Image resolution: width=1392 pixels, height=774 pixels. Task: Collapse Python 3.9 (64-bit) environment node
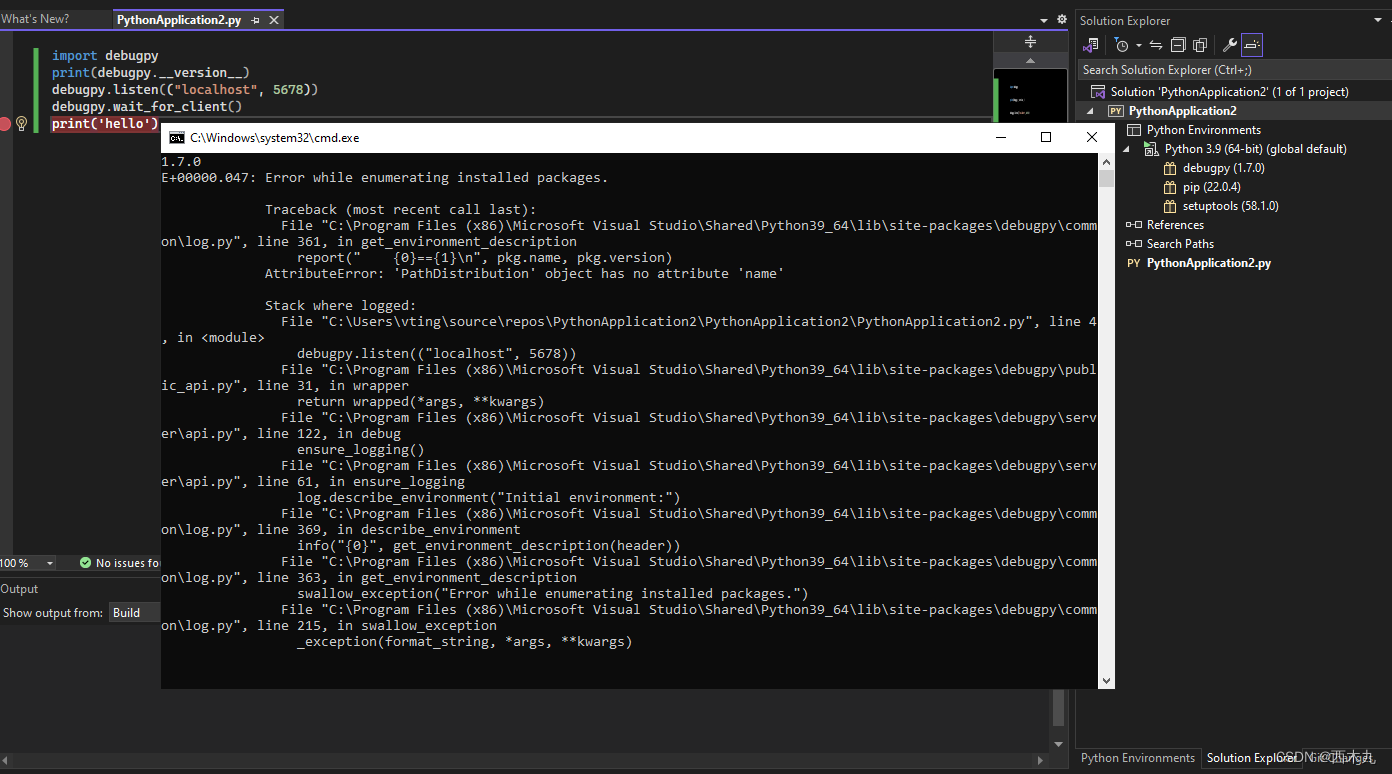point(1128,149)
